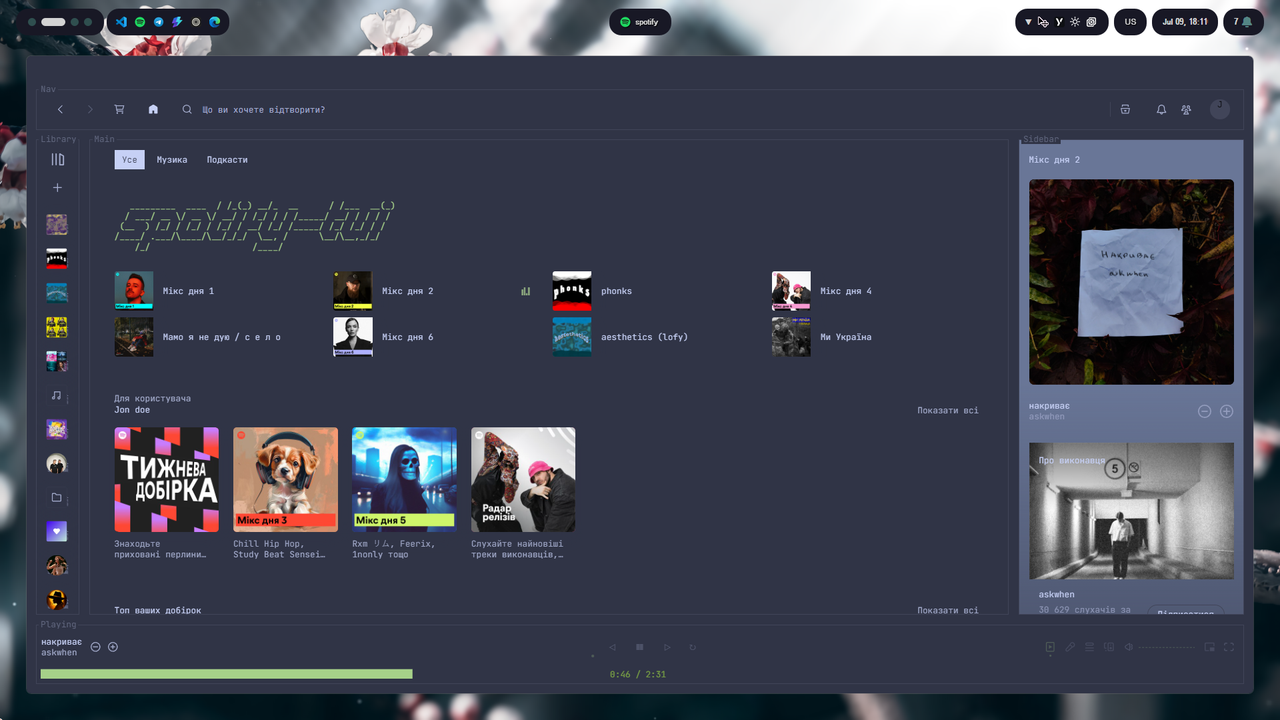The height and width of the screenshot is (720, 1280).
Task: Open the folder item in library
Action: point(56,497)
